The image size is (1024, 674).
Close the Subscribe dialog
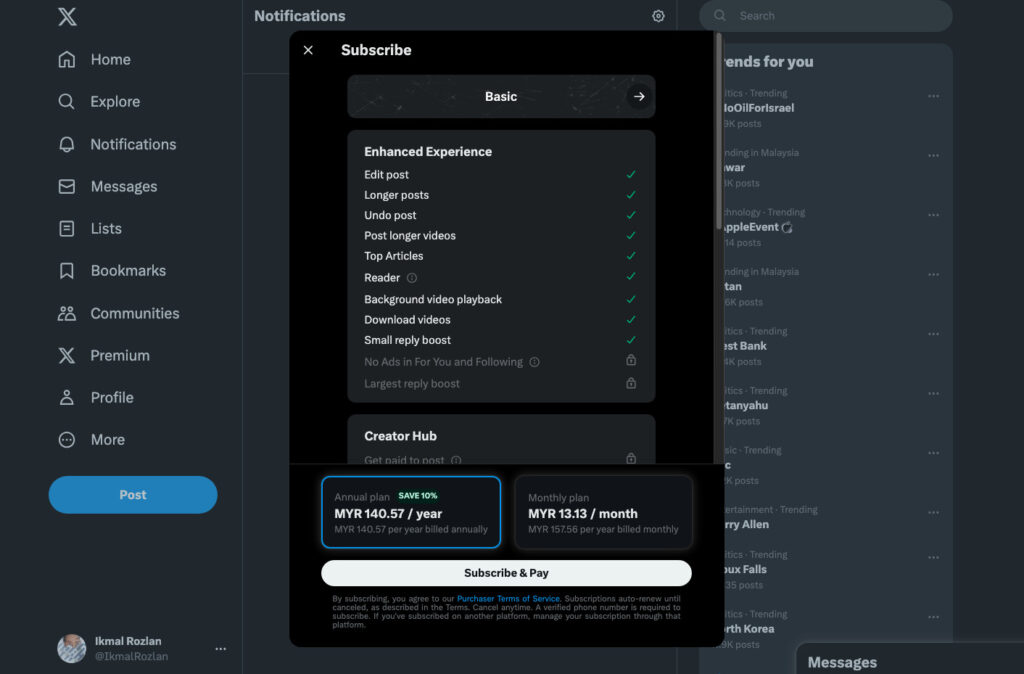click(x=308, y=50)
